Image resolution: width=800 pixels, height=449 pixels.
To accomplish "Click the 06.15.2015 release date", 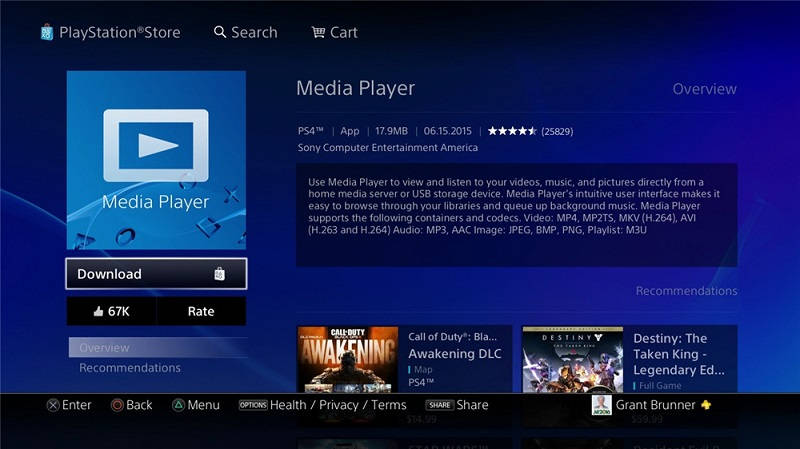I will coord(447,131).
